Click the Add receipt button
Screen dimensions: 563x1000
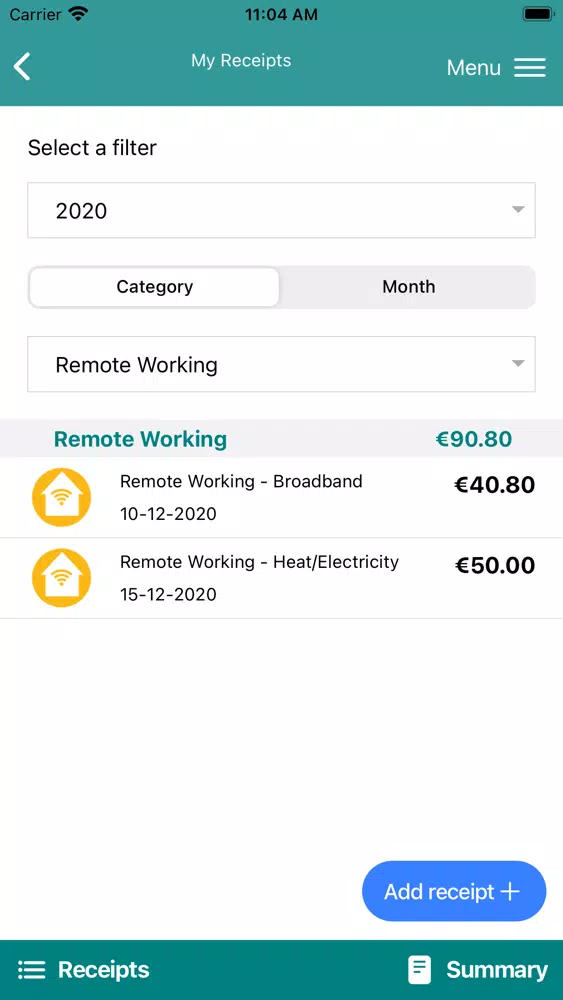pos(454,891)
